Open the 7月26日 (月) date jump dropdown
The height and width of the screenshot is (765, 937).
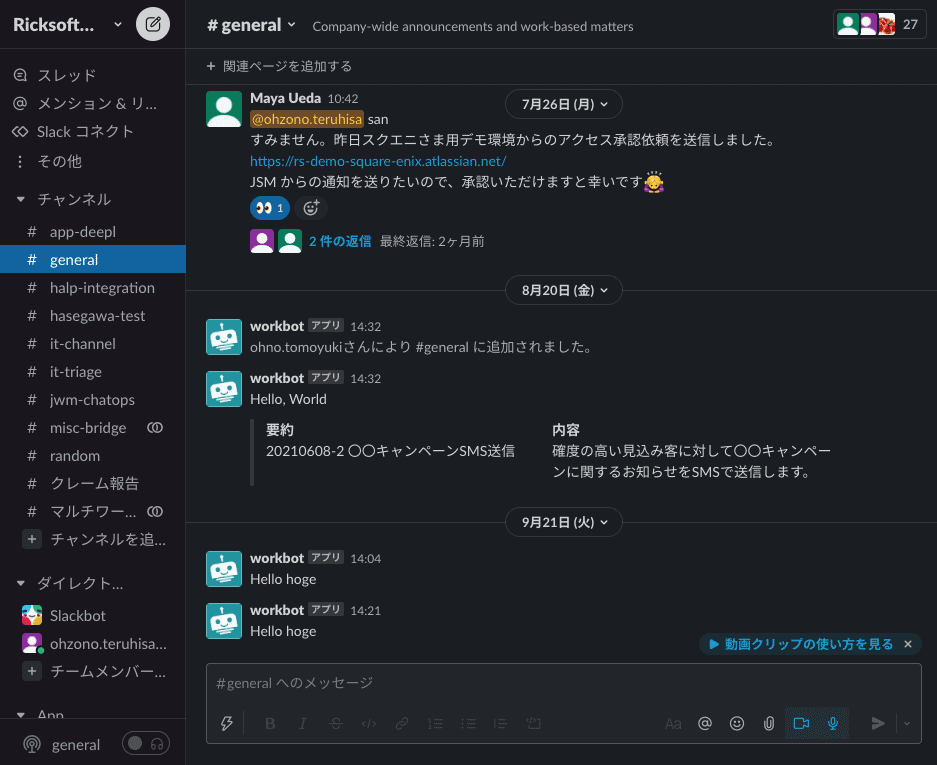[x=564, y=105]
